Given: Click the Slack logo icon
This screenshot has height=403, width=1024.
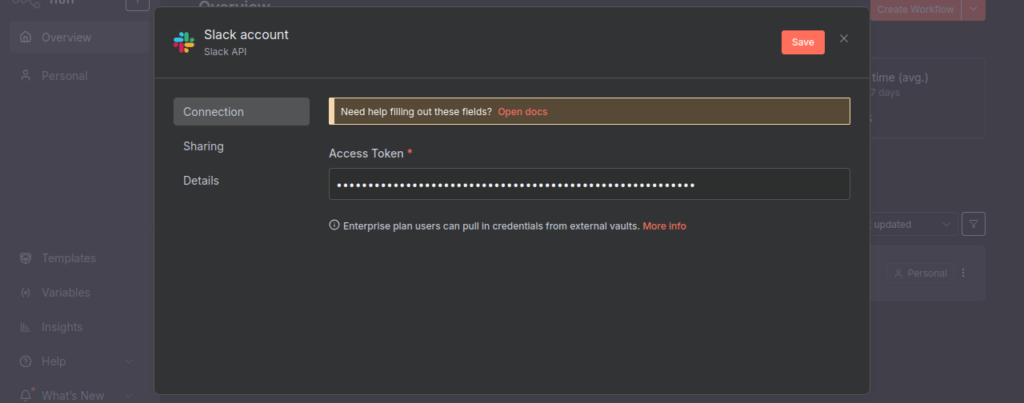Looking at the screenshot, I should [x=184, y=41].
